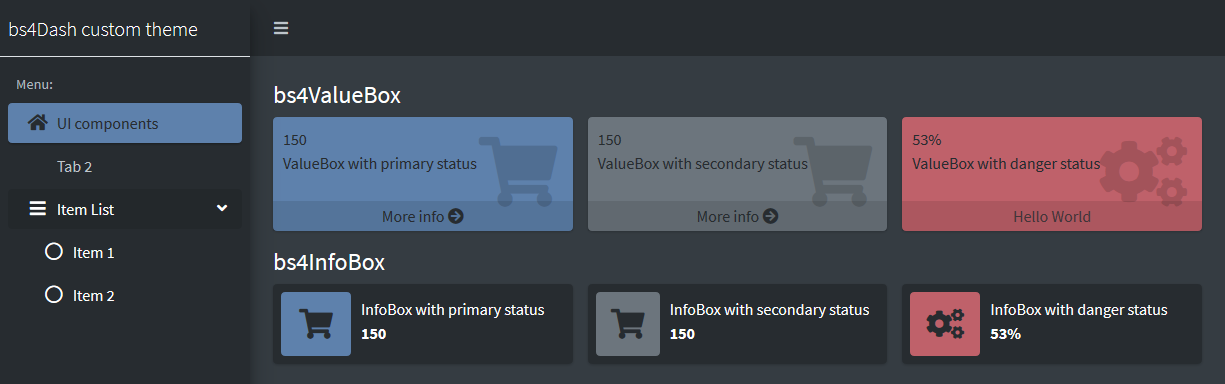This screenshot has width=1225, height=384.
Task: Select UI components menu item
Action: 125,123
